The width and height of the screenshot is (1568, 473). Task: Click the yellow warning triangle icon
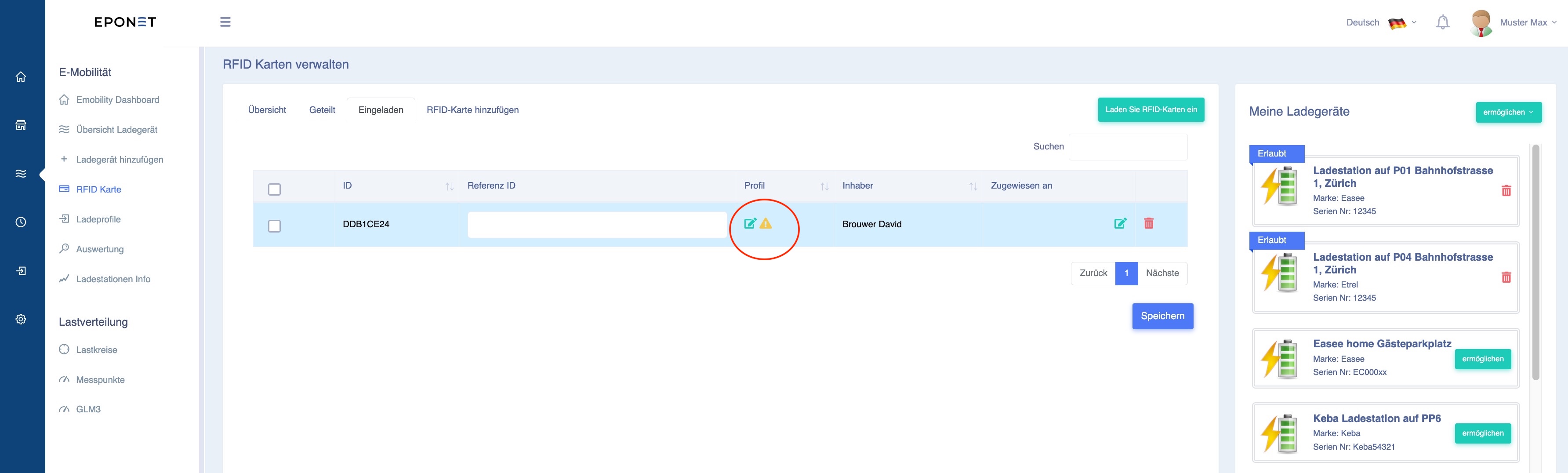(766, 223)
